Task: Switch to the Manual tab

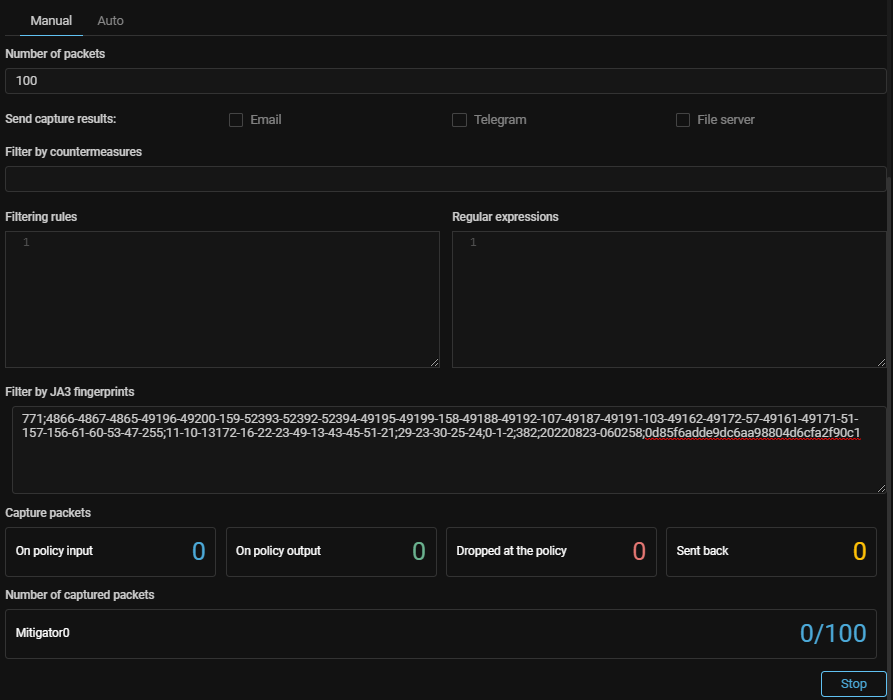Action: click(x=51, y=20)
